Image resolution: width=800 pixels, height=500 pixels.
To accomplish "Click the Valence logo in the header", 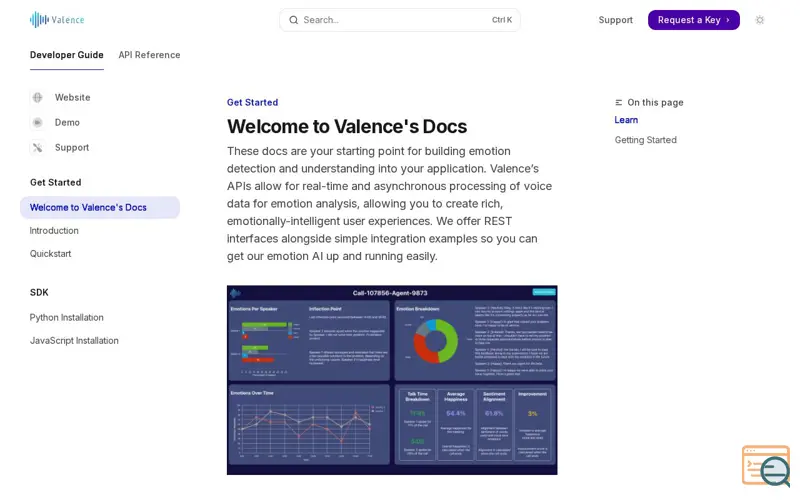I will coord(57,20).
